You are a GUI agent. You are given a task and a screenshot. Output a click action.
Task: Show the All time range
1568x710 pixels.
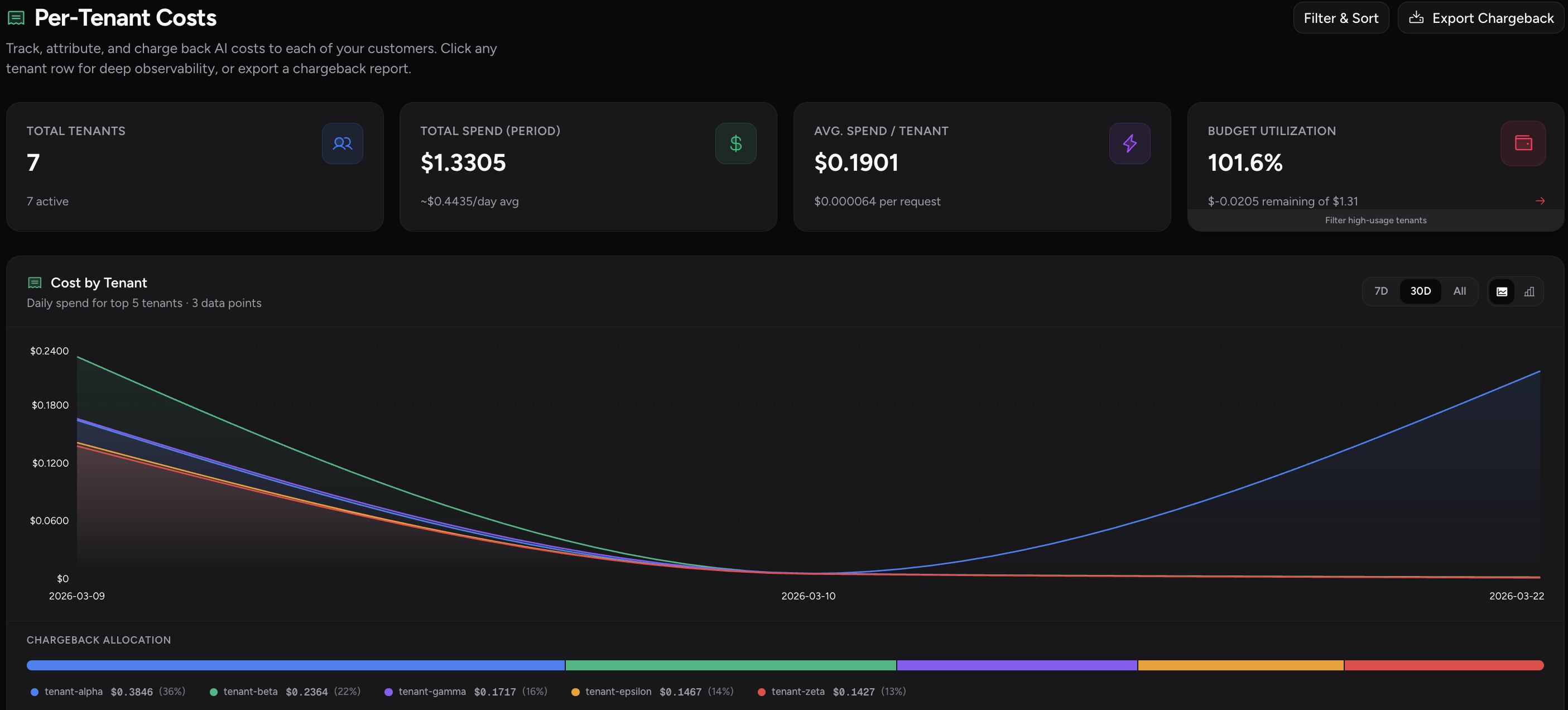[1459, 291]
